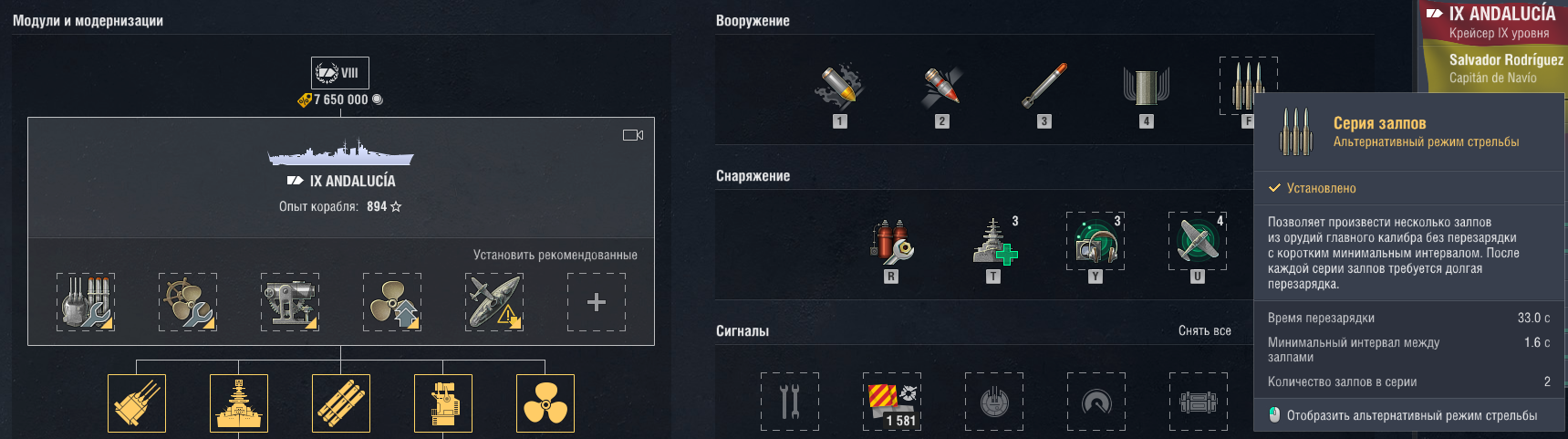Screen dimensions: 1568x439
Task: Select the engine propeller module
Action: (545, 403)
